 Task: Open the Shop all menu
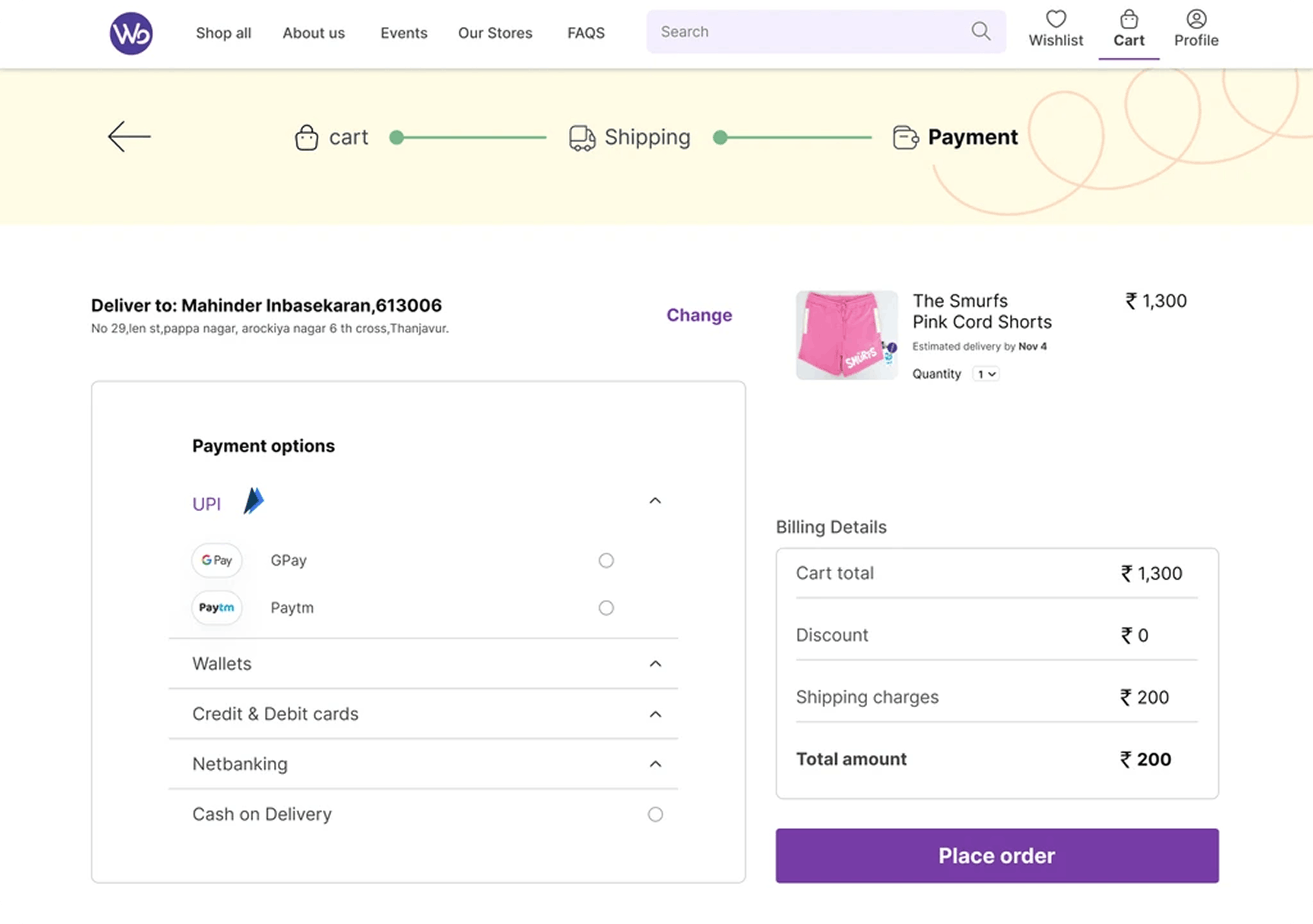(223, 33)
